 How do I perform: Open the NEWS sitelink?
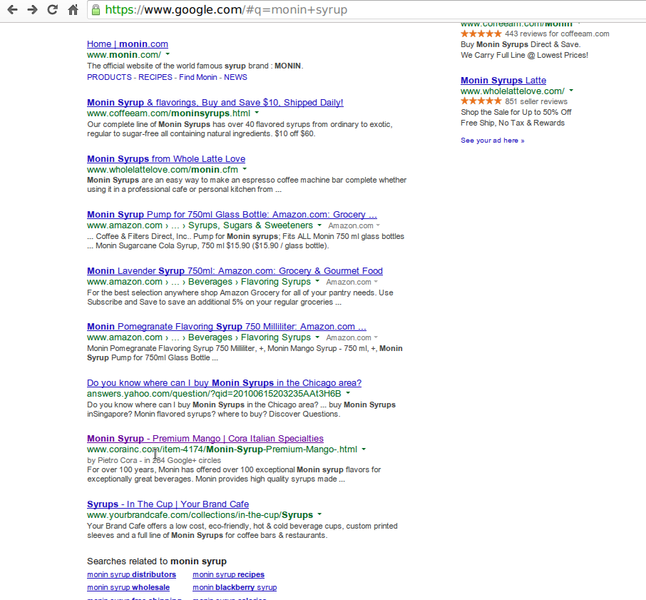(236, 77)
